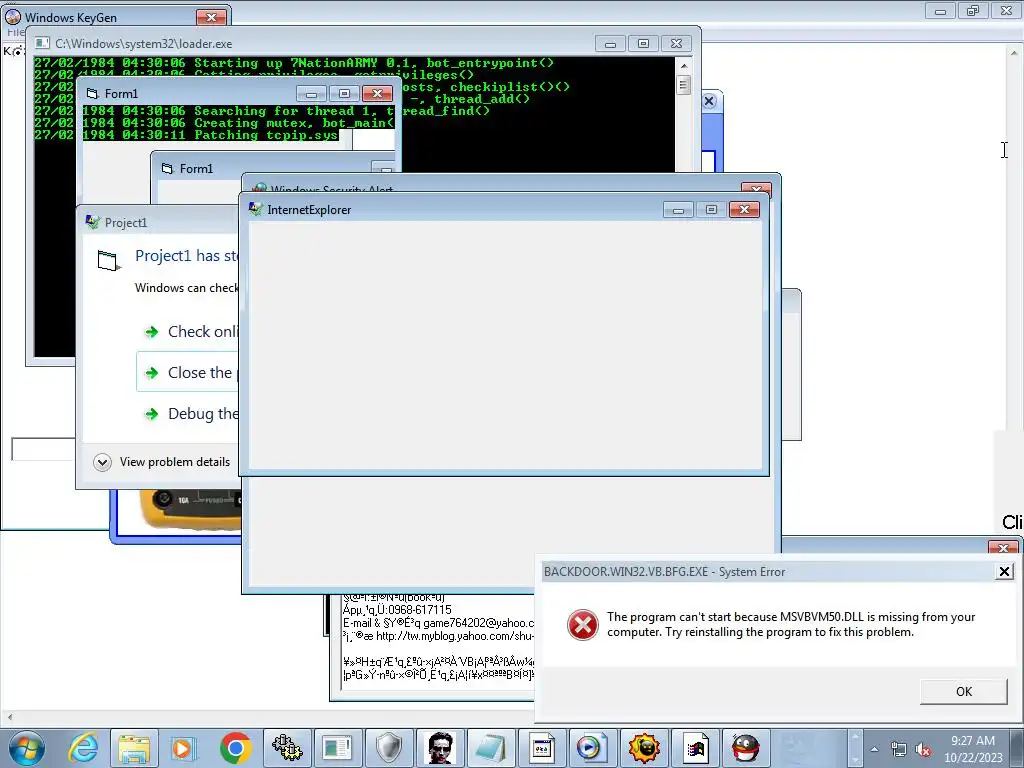Open the Windows Media Player file taskbar icon

tap(592, 748)
